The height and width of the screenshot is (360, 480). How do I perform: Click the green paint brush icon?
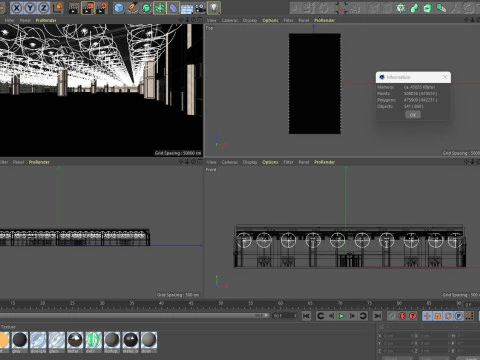[441, 8]
